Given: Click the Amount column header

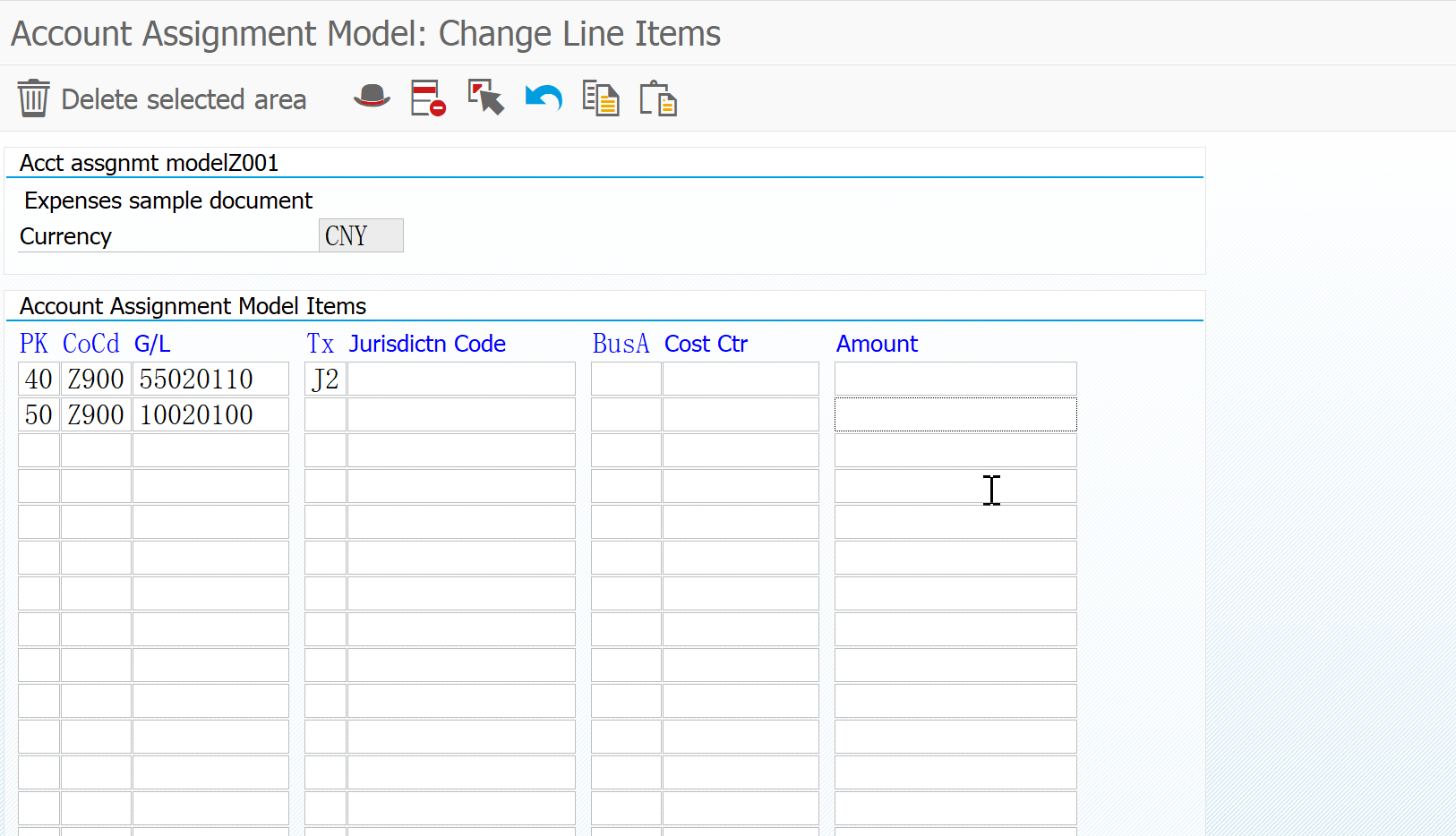Looking at the screenshot, I should (x=877, y=344).
